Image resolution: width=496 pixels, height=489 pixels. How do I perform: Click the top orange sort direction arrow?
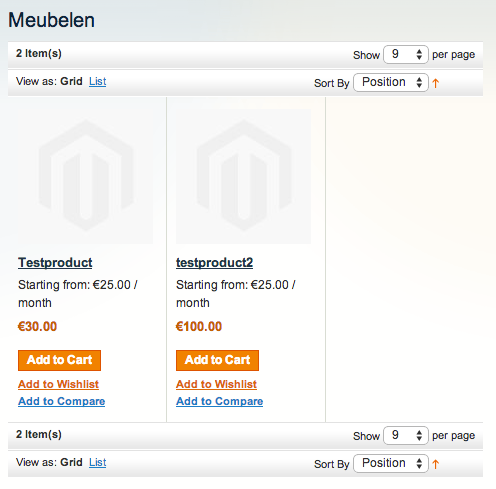(436, 83)
